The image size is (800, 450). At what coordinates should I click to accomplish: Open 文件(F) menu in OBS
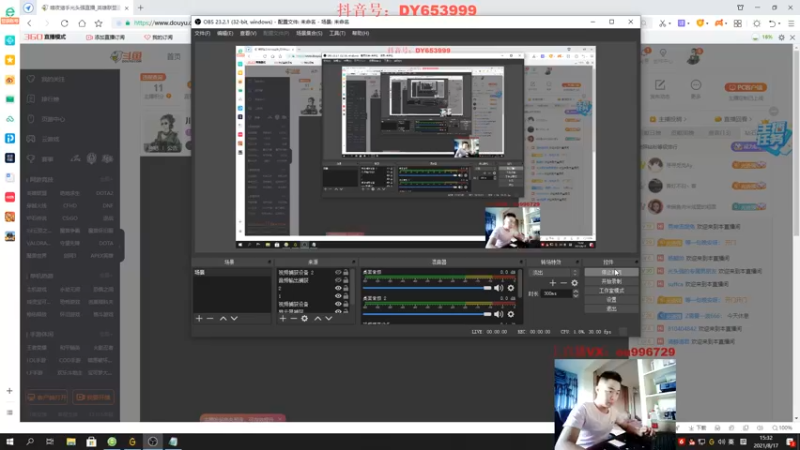tap(202, 33)
